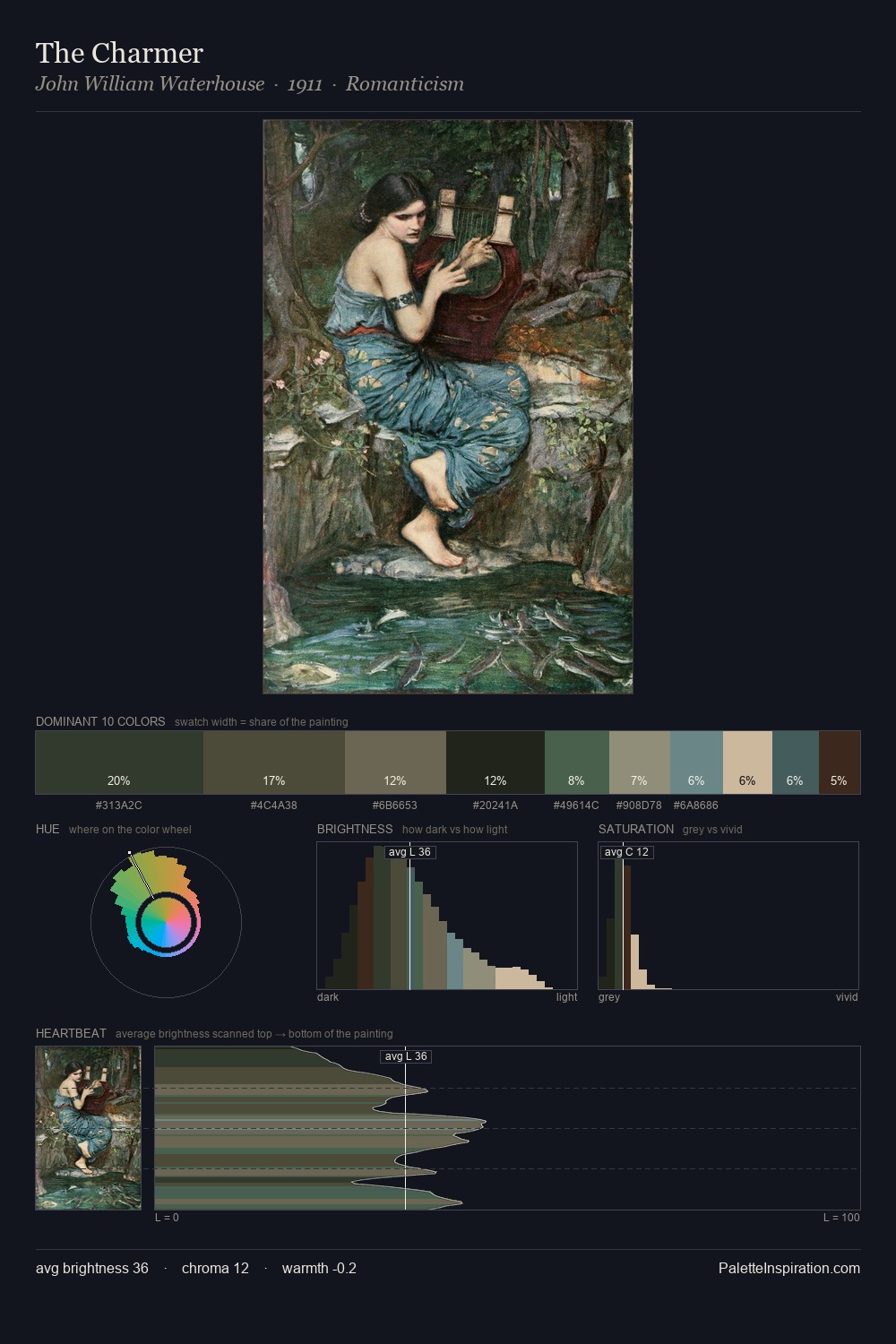Click the hex label "#6B6653"
This screenshot has height=1344, width=896.
(x=395, y=806)
